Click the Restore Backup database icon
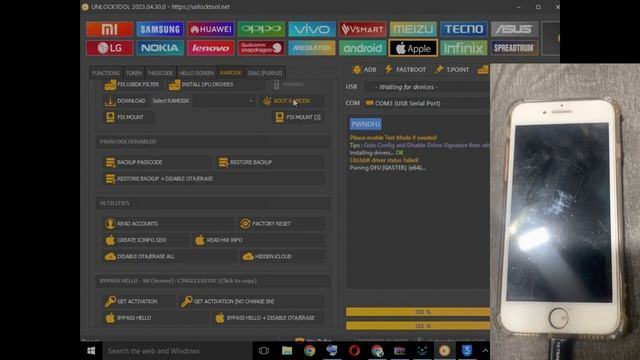The width and height of the screenshot is (640, 360). [223, 162]
